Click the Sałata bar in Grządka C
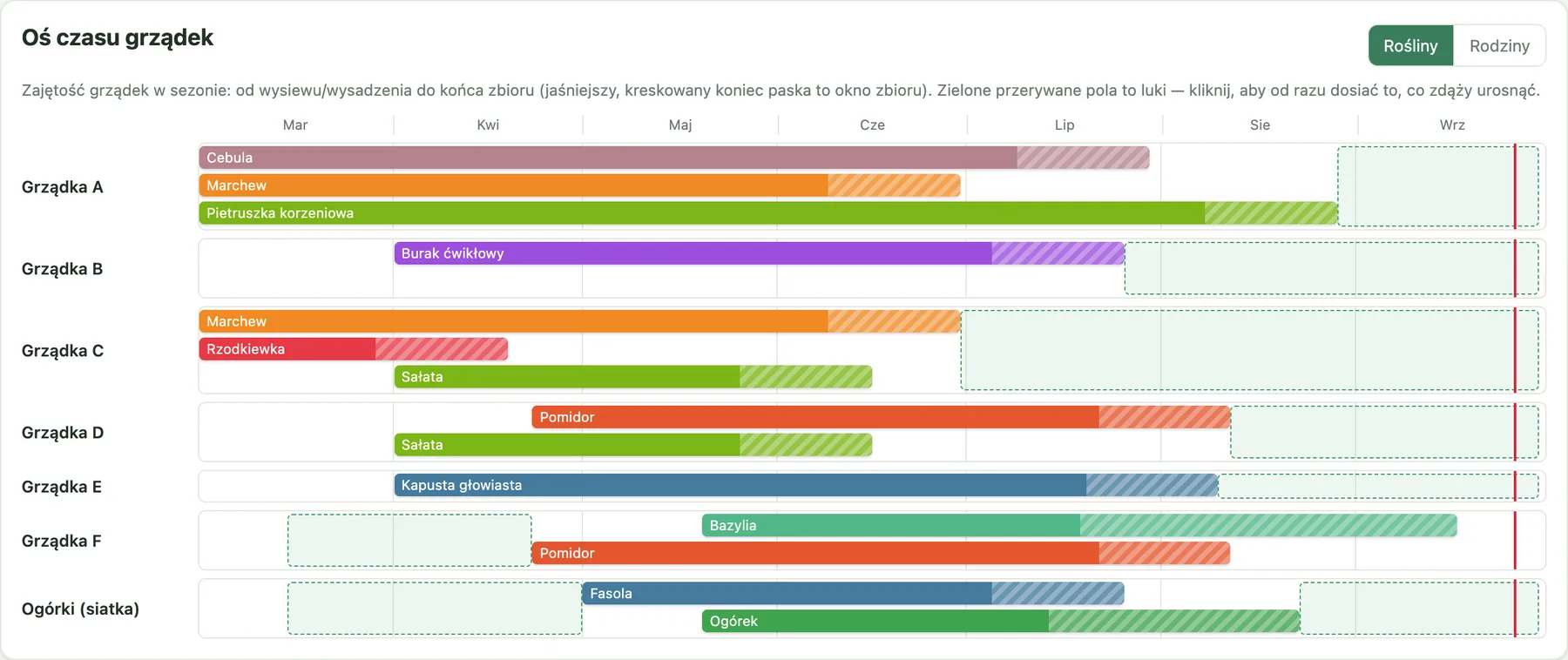The width and height of the screenshot is (1568, 660). tap(633, 377)
